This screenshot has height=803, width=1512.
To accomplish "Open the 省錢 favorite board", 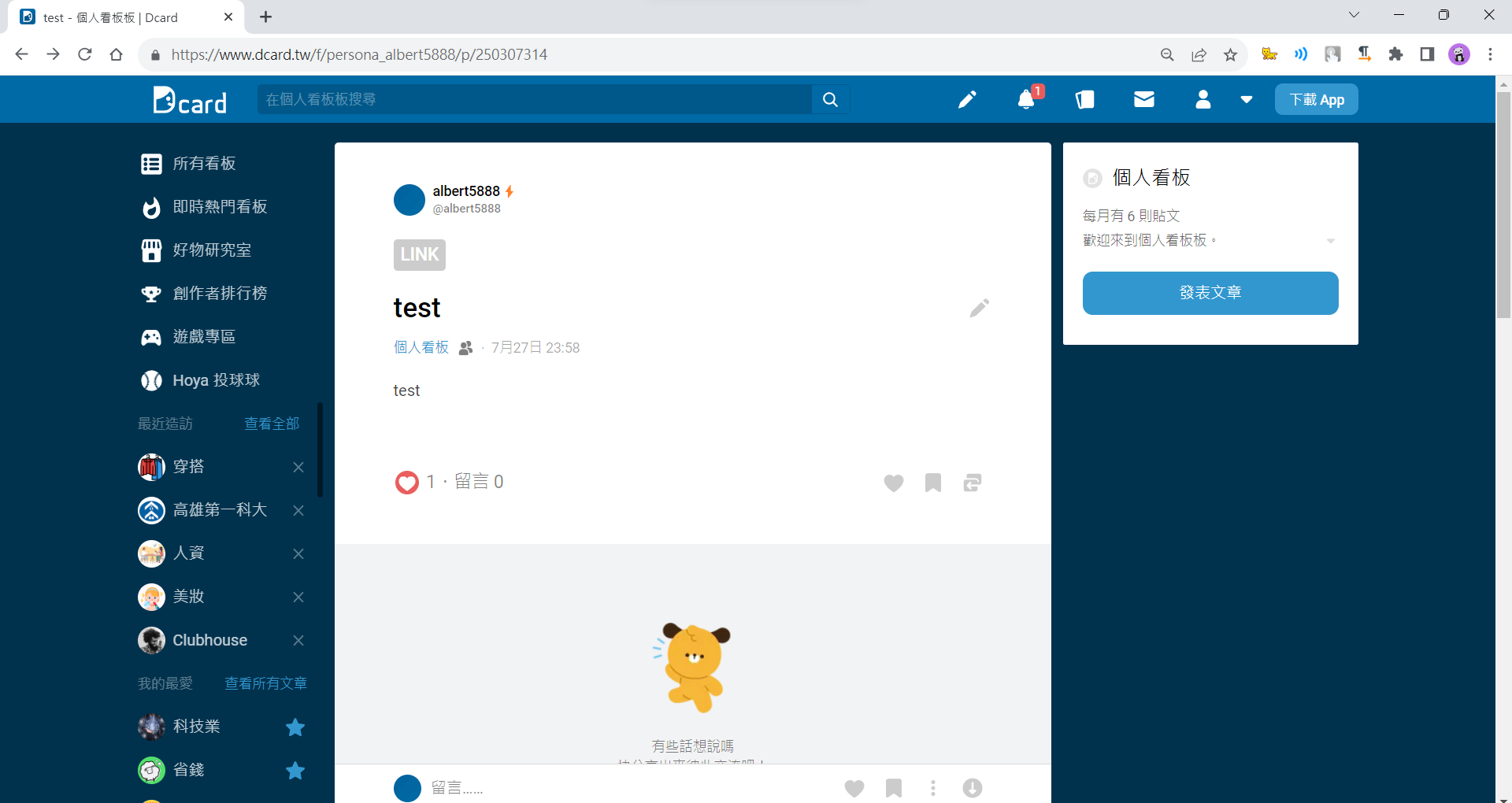I will (x=172, y=770).
